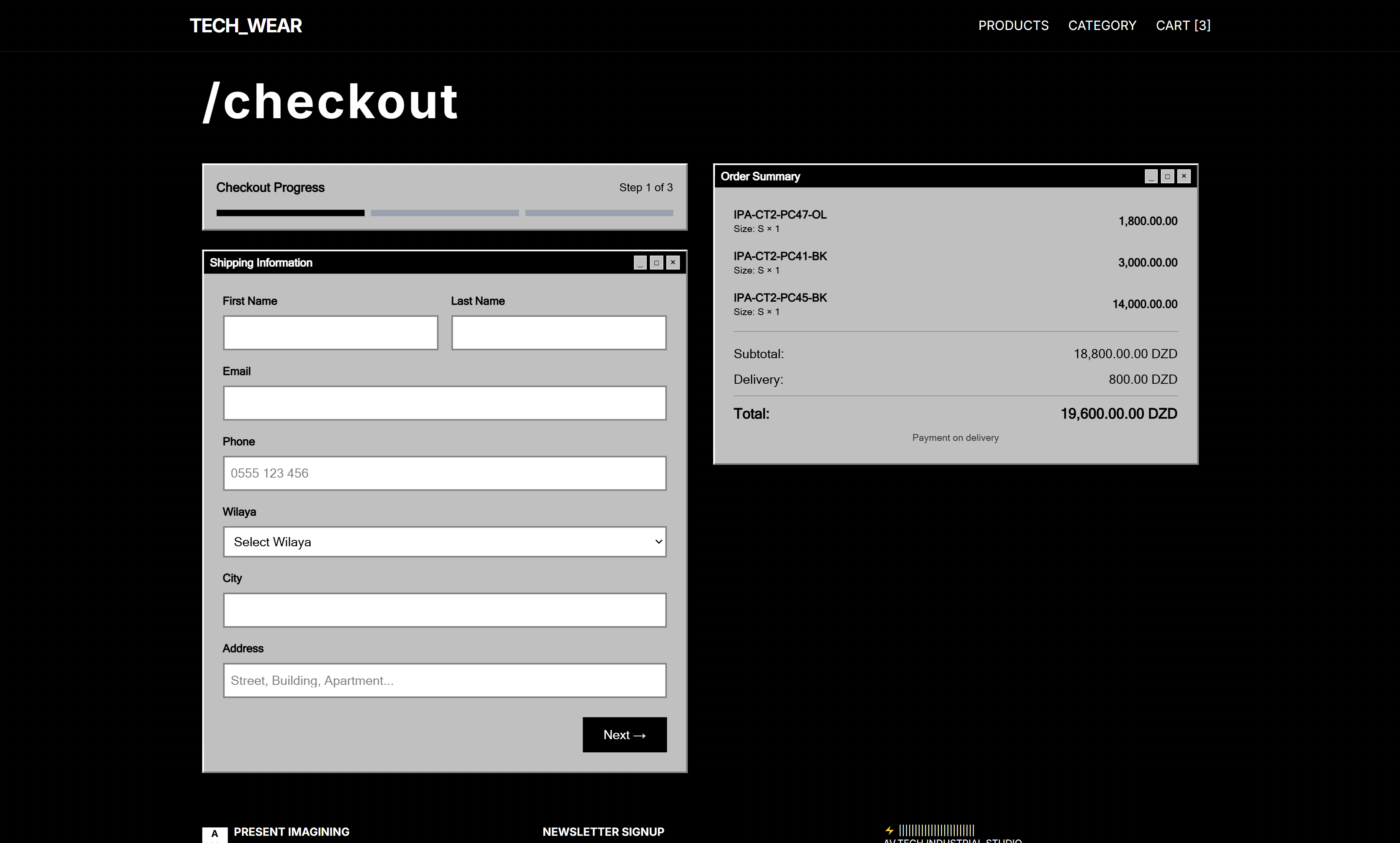Click the Address input field
The image size is (1400, 843).
point(445,680)
